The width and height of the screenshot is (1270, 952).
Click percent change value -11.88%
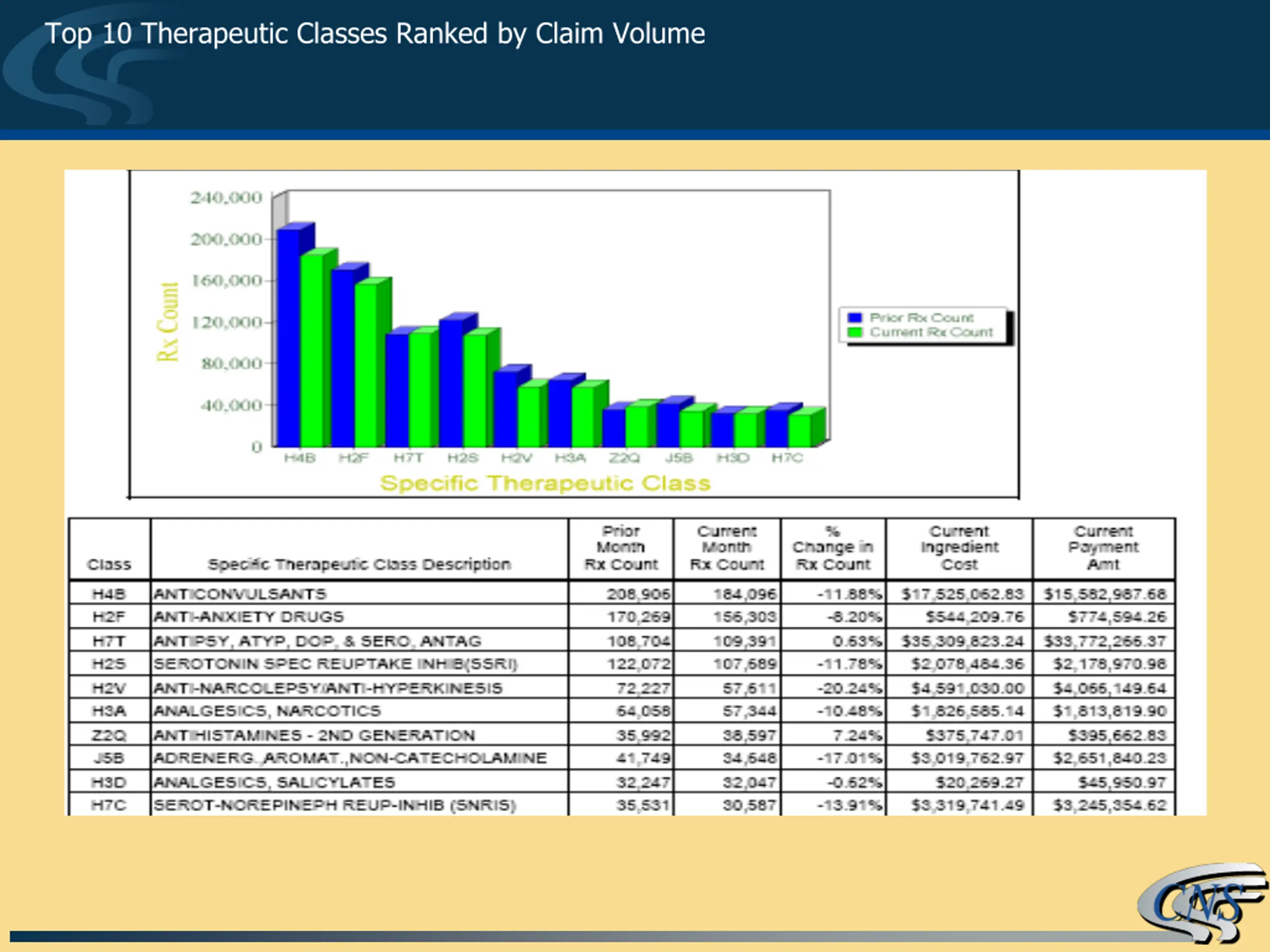pos(850,594)
